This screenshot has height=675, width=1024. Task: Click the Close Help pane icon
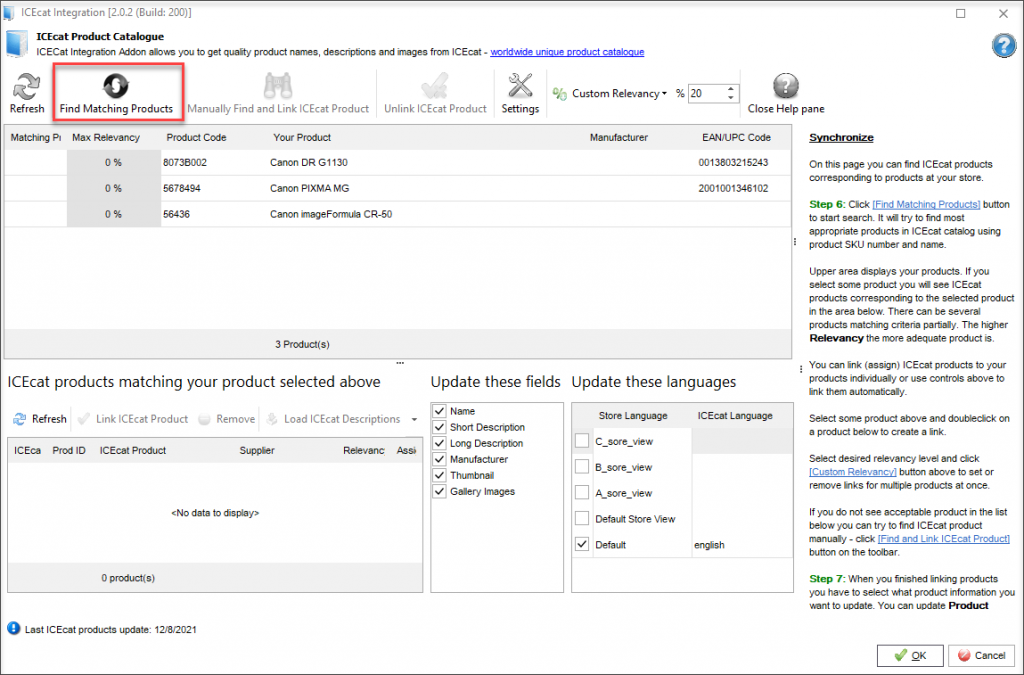786,87
